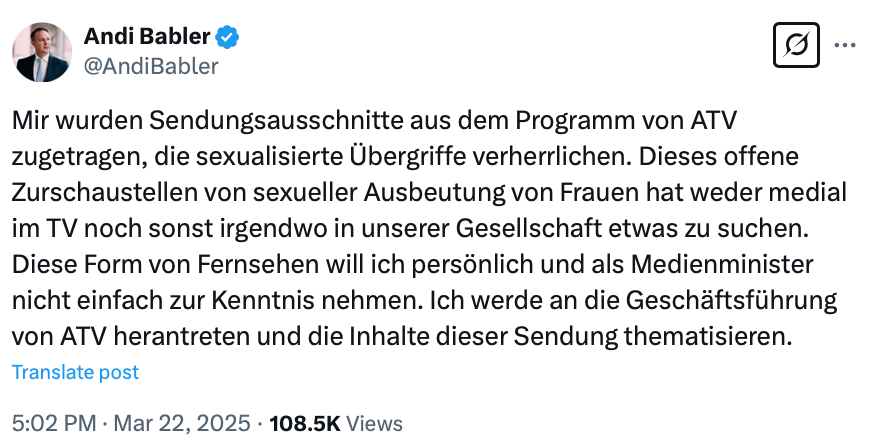
Task: Click the blue verified checkmark badge
Action: point(227,37)
